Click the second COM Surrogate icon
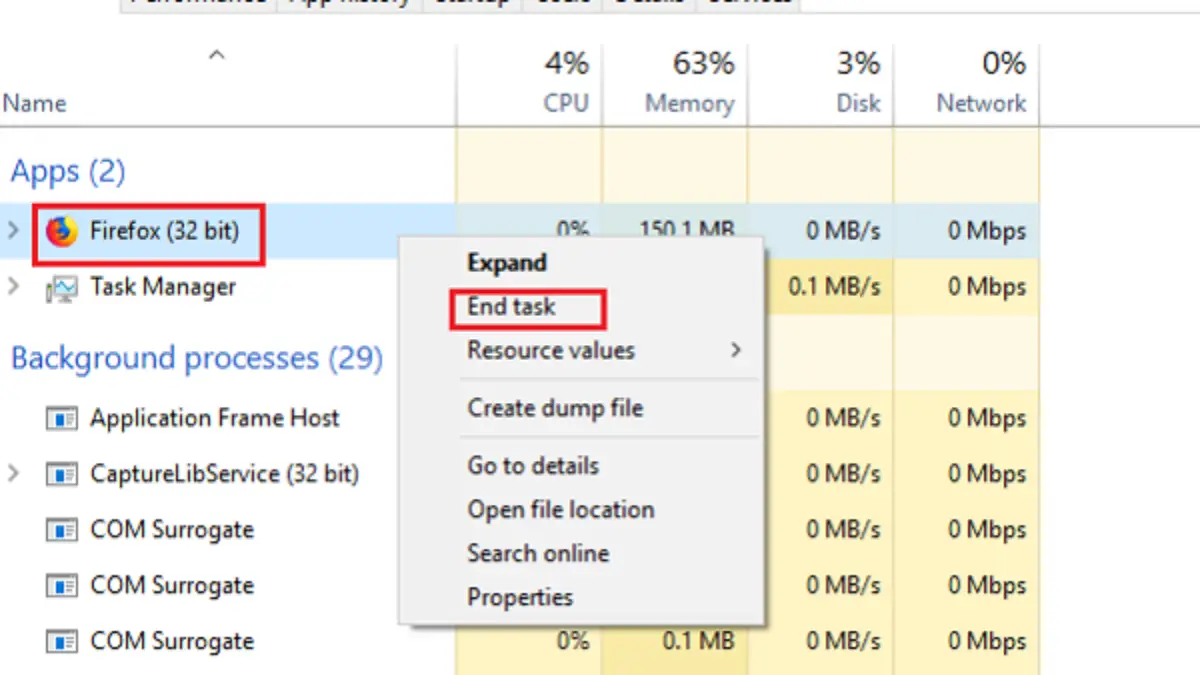This screenshot has width=1200, height=675. click(x=62, y=586)
